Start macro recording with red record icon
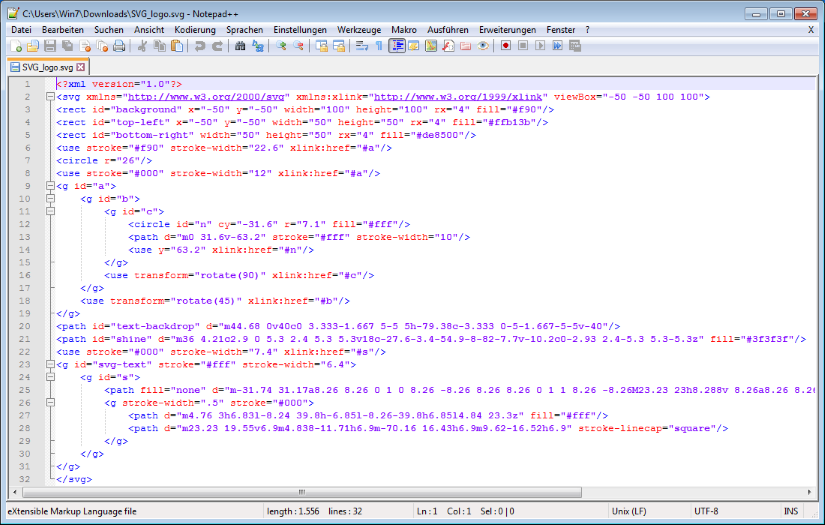This screenshot has height=525, width=825. coord(507,46)
